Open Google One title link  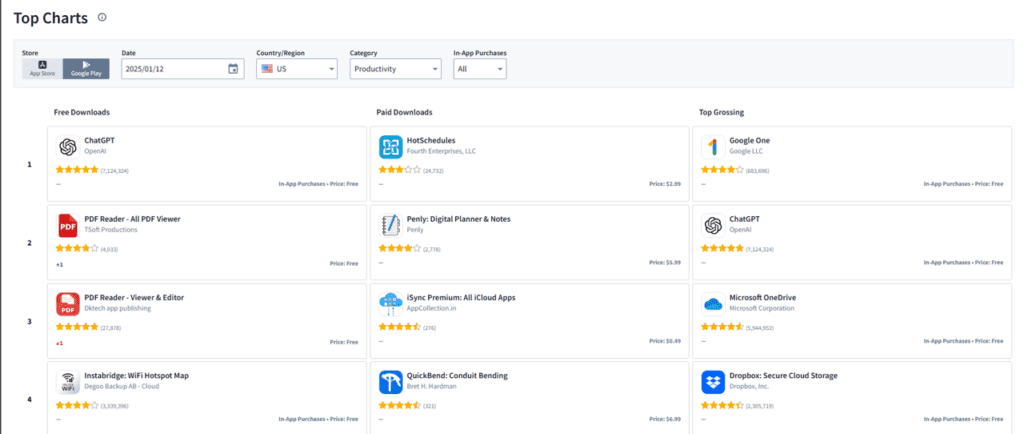(750, 140)
